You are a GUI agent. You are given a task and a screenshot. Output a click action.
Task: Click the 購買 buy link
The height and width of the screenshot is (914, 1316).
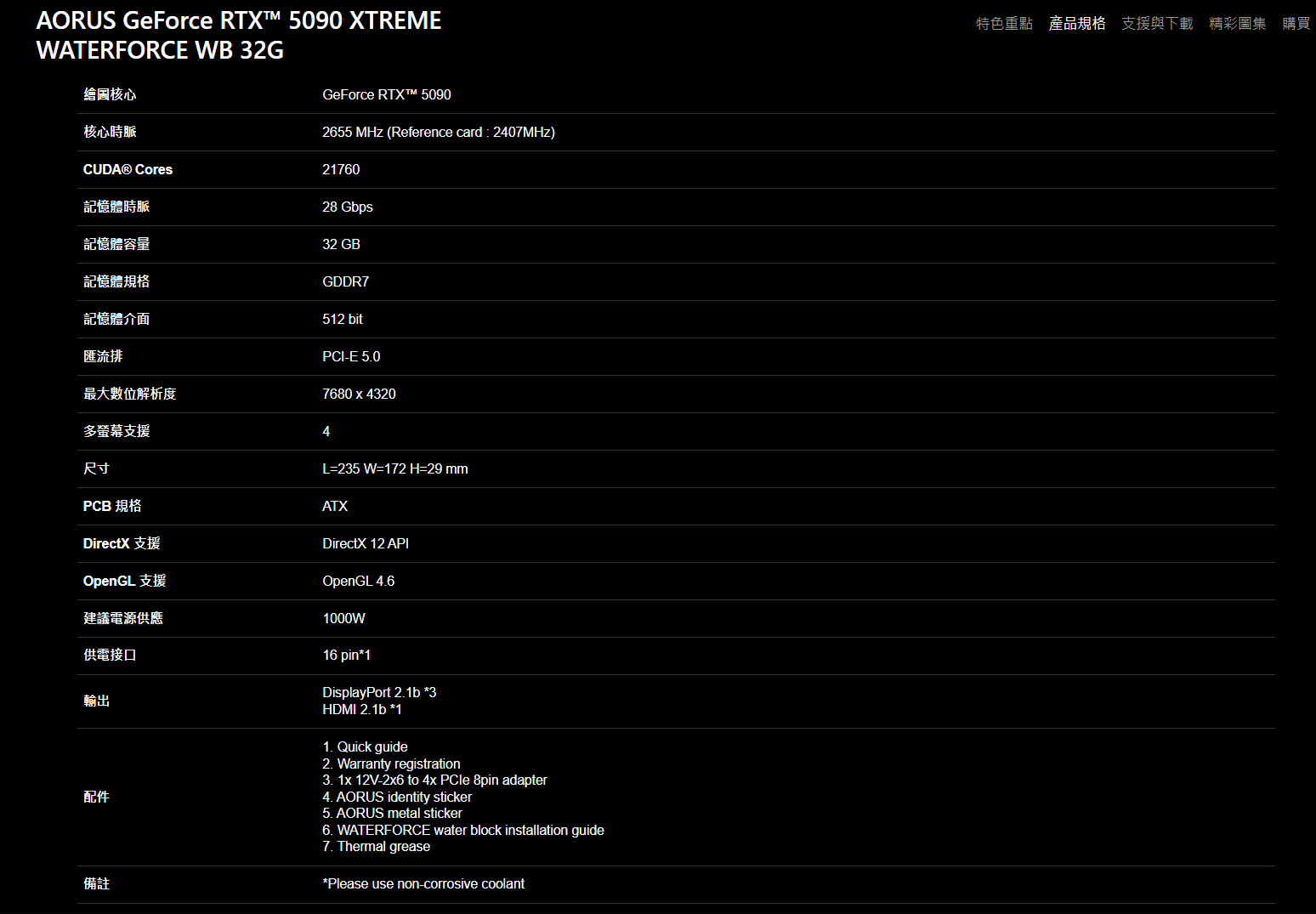click(x=1296, y=24)
